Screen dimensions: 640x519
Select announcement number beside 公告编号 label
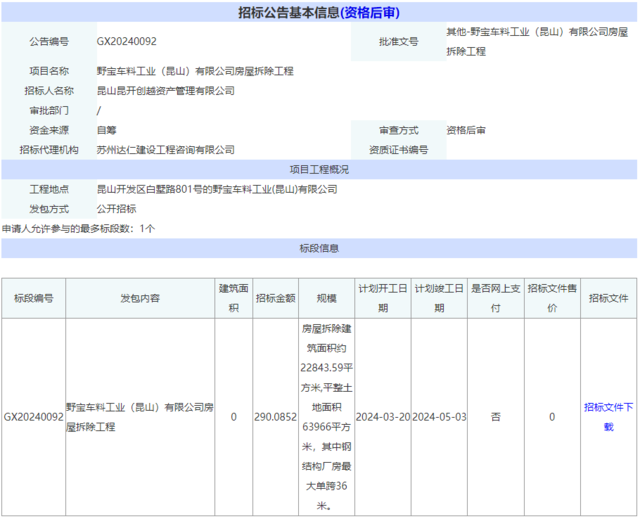click(126, 42)
